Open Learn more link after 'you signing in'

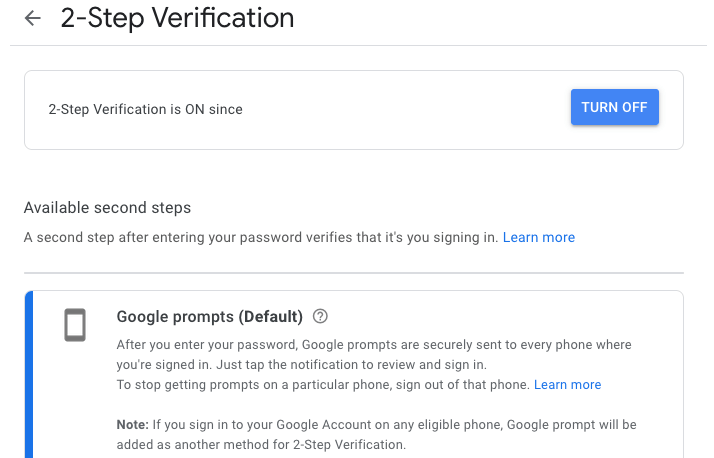[539, 237]
